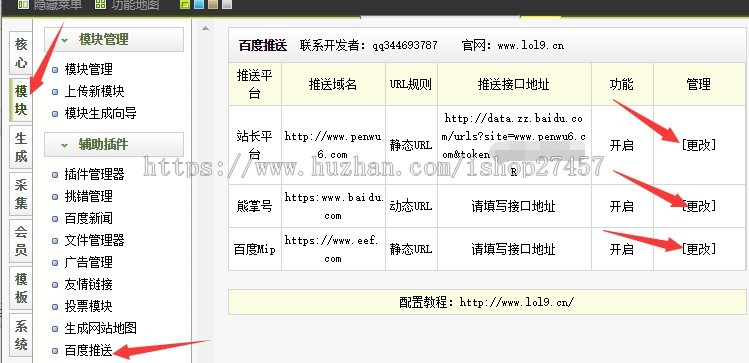Click the 站长平台 platform cell
The height and width of the screenshot is (363, 749).
(255, 145)
